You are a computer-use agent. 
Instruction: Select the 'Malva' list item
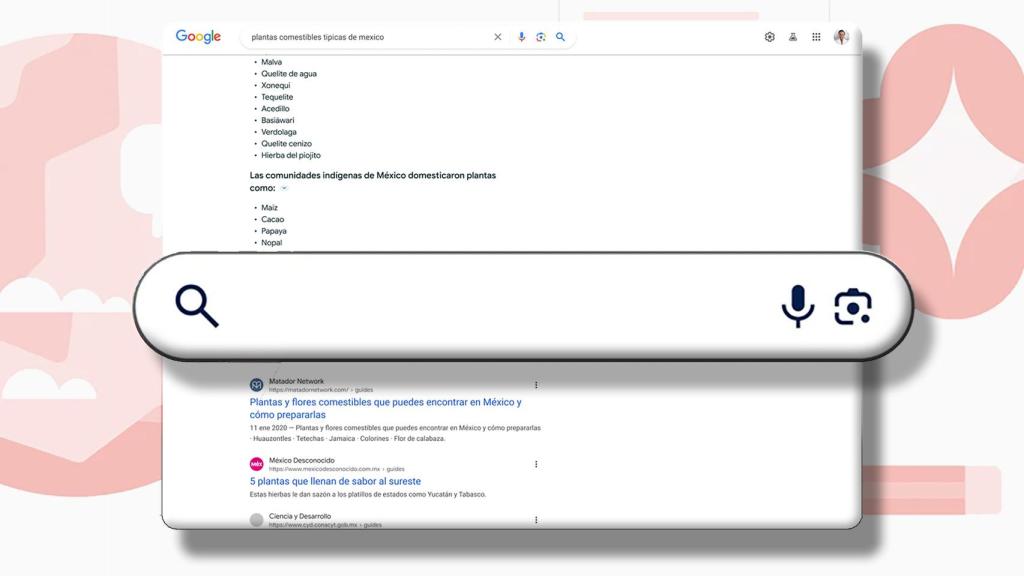[272, 62]
